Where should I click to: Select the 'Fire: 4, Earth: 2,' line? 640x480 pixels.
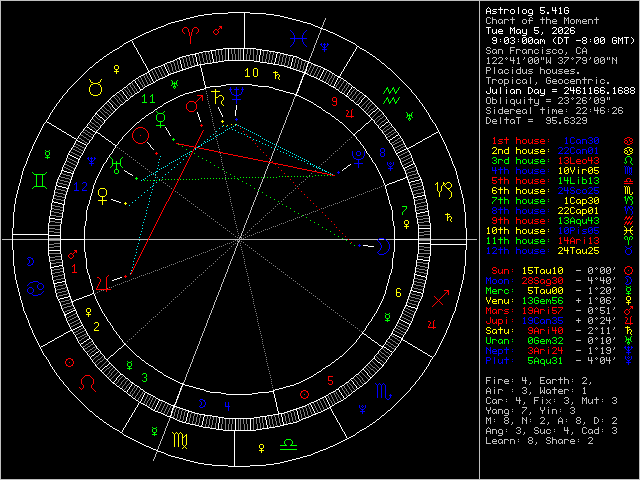pyautogui.click(x=539, y=381)
